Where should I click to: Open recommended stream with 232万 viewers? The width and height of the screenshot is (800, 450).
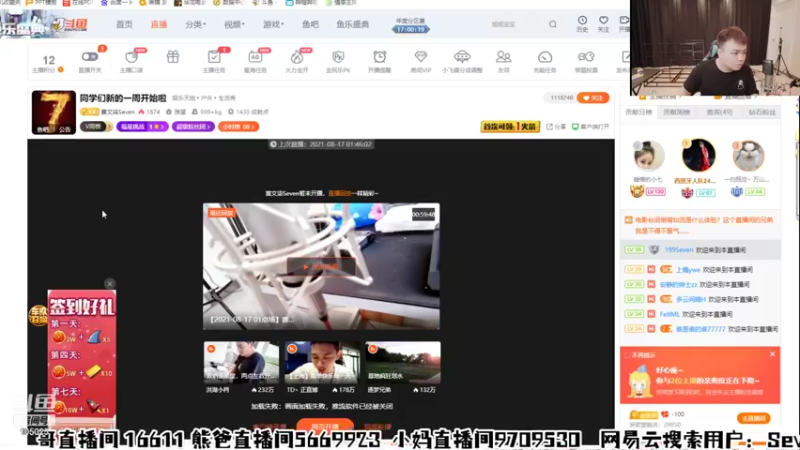[x=241, y=363]
